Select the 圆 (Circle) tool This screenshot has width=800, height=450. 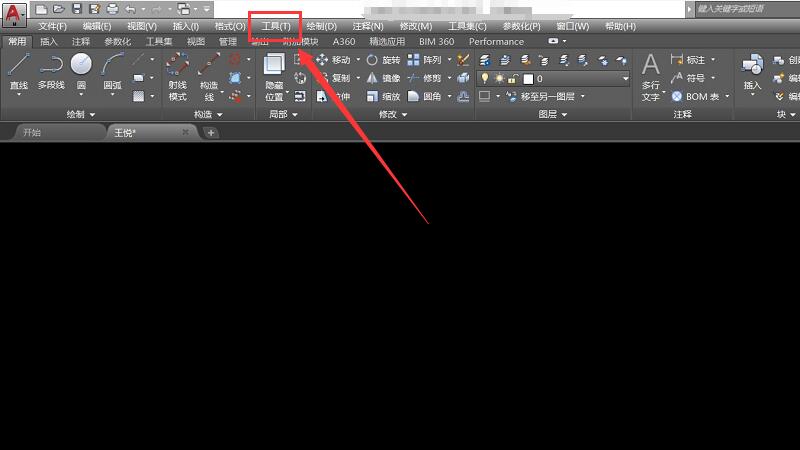tap(81, 70)
